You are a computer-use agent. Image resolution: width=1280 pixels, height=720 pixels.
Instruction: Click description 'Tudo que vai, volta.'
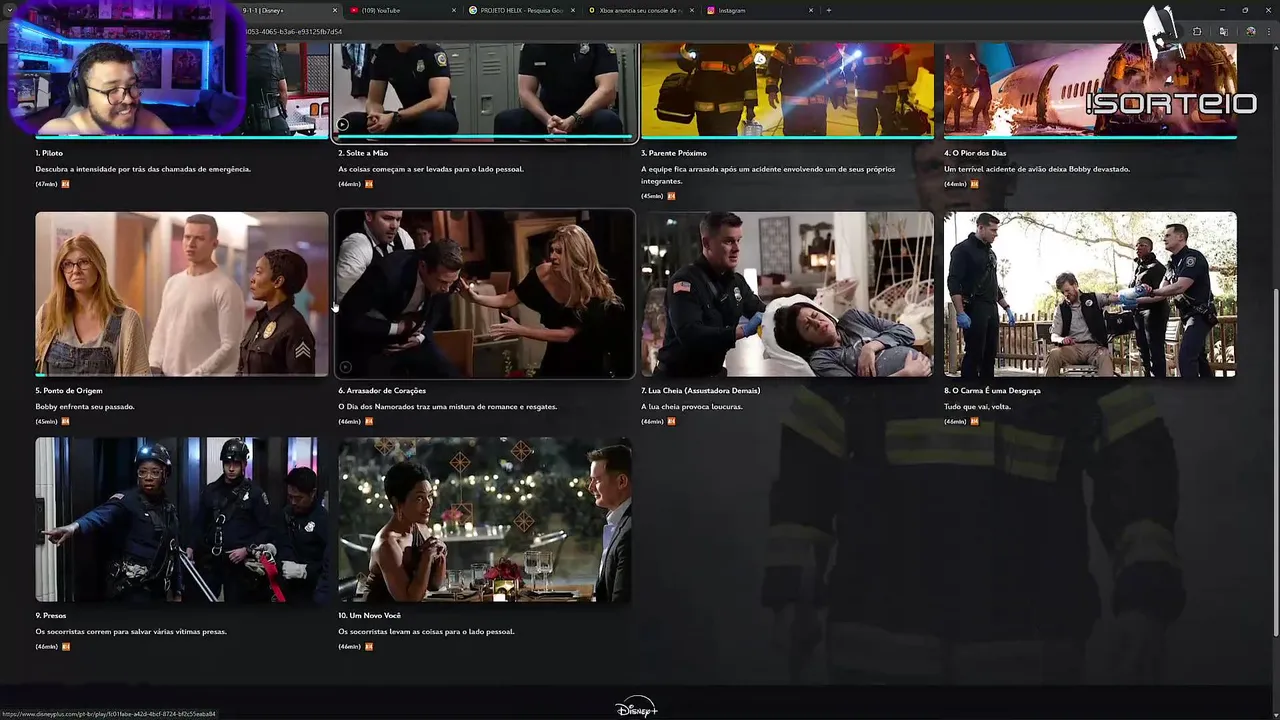coord(977,407)
